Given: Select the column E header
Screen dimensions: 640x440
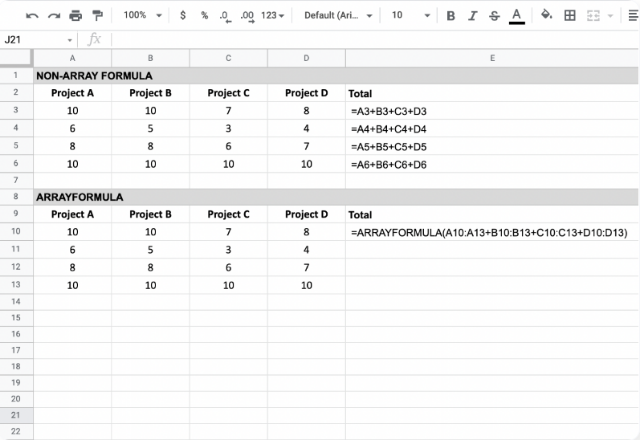Looking at the screenshot, I should pos(492,58).
